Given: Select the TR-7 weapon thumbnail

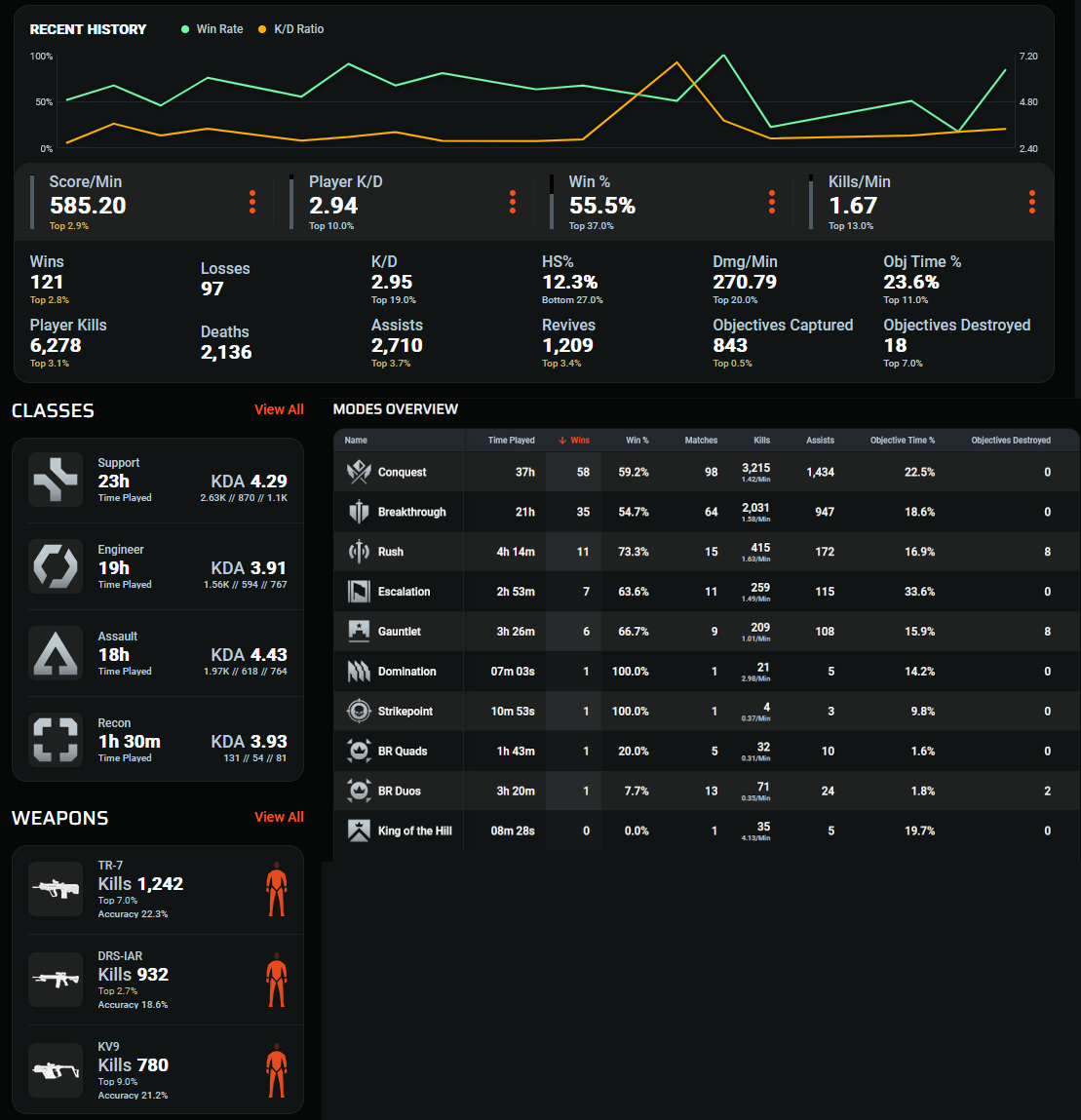Looking at the screenshot, I should (56, 889).
